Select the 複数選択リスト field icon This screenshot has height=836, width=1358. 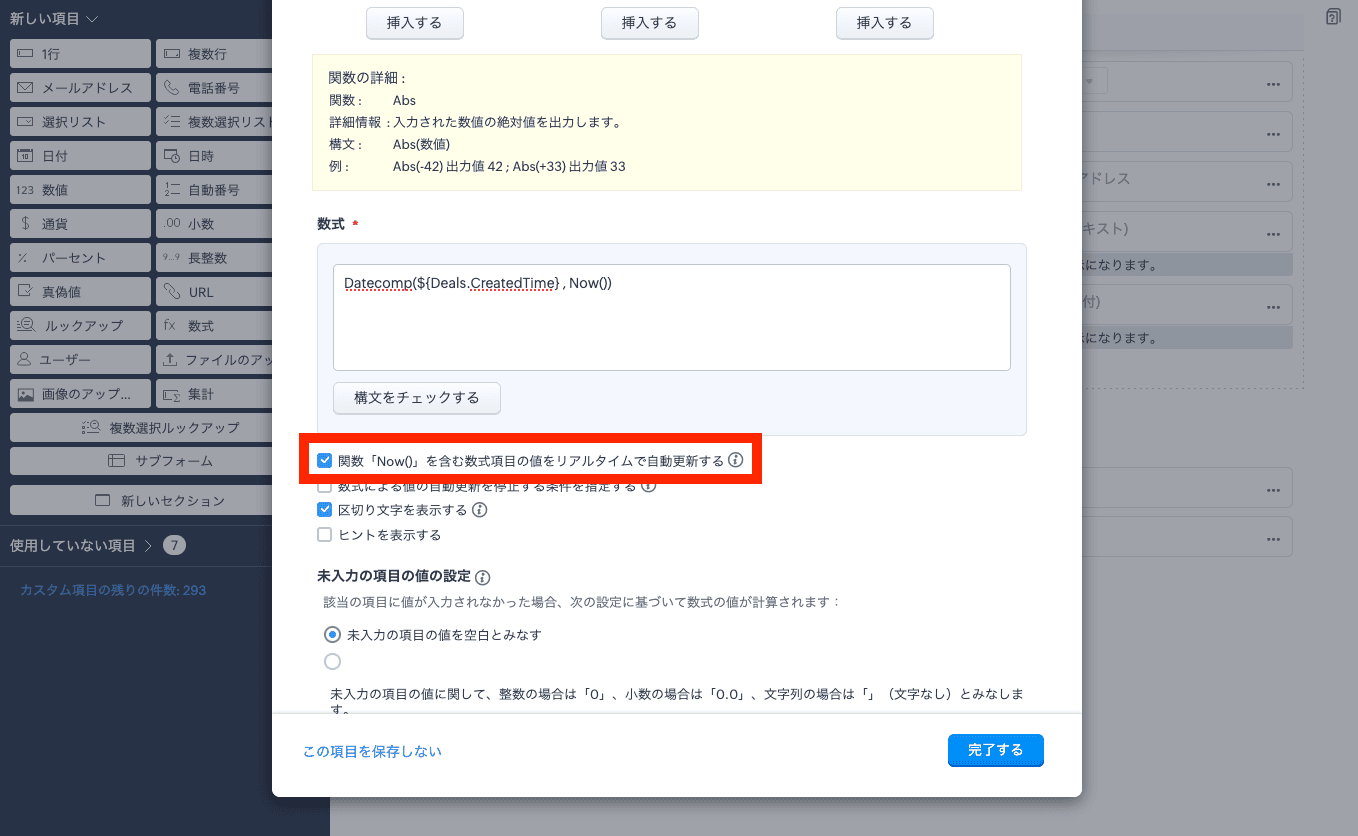(171, 122)
